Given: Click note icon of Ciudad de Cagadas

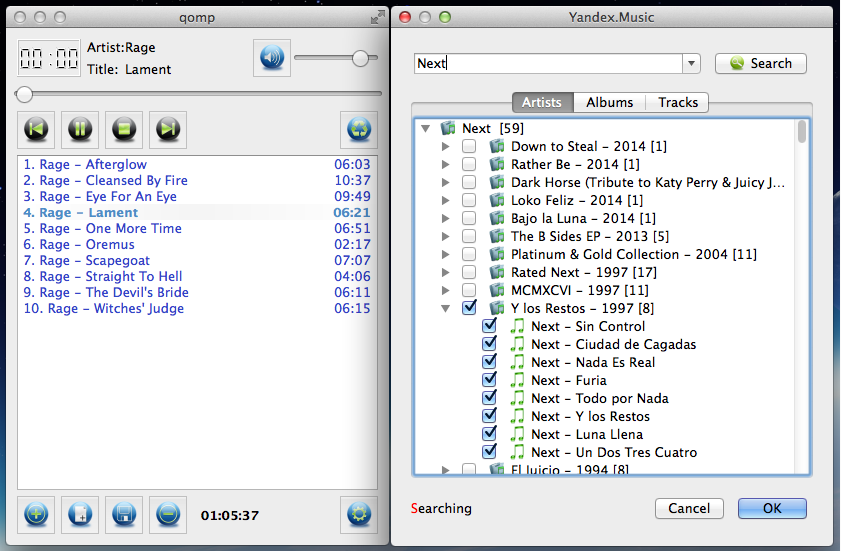Looking at the screenshot, I should (517, 344).
